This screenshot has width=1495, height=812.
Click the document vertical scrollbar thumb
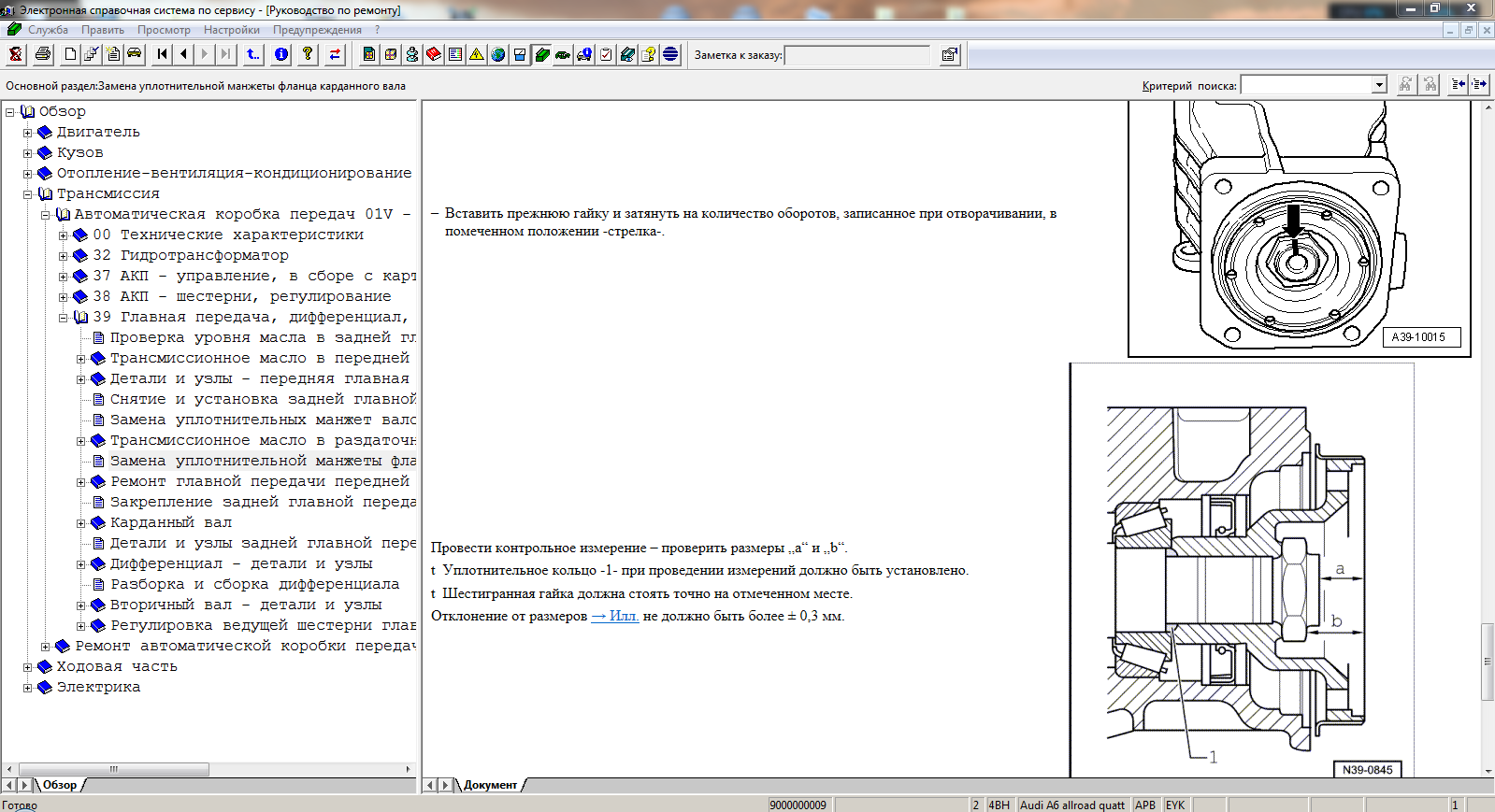pyautogui.click(x=1488, y=661)
